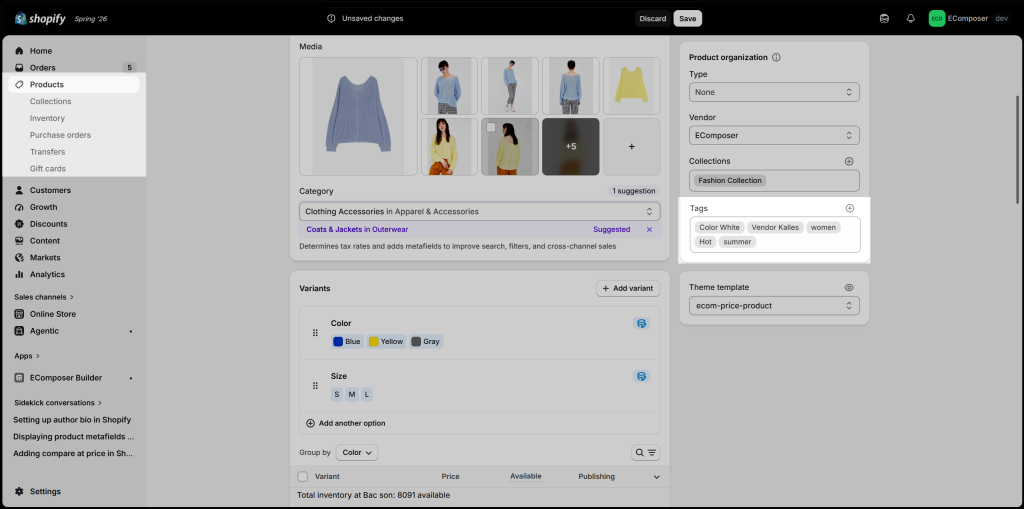Select Products in the sidebar
The image size is (1024, 509).
click(x=74, y=84)
